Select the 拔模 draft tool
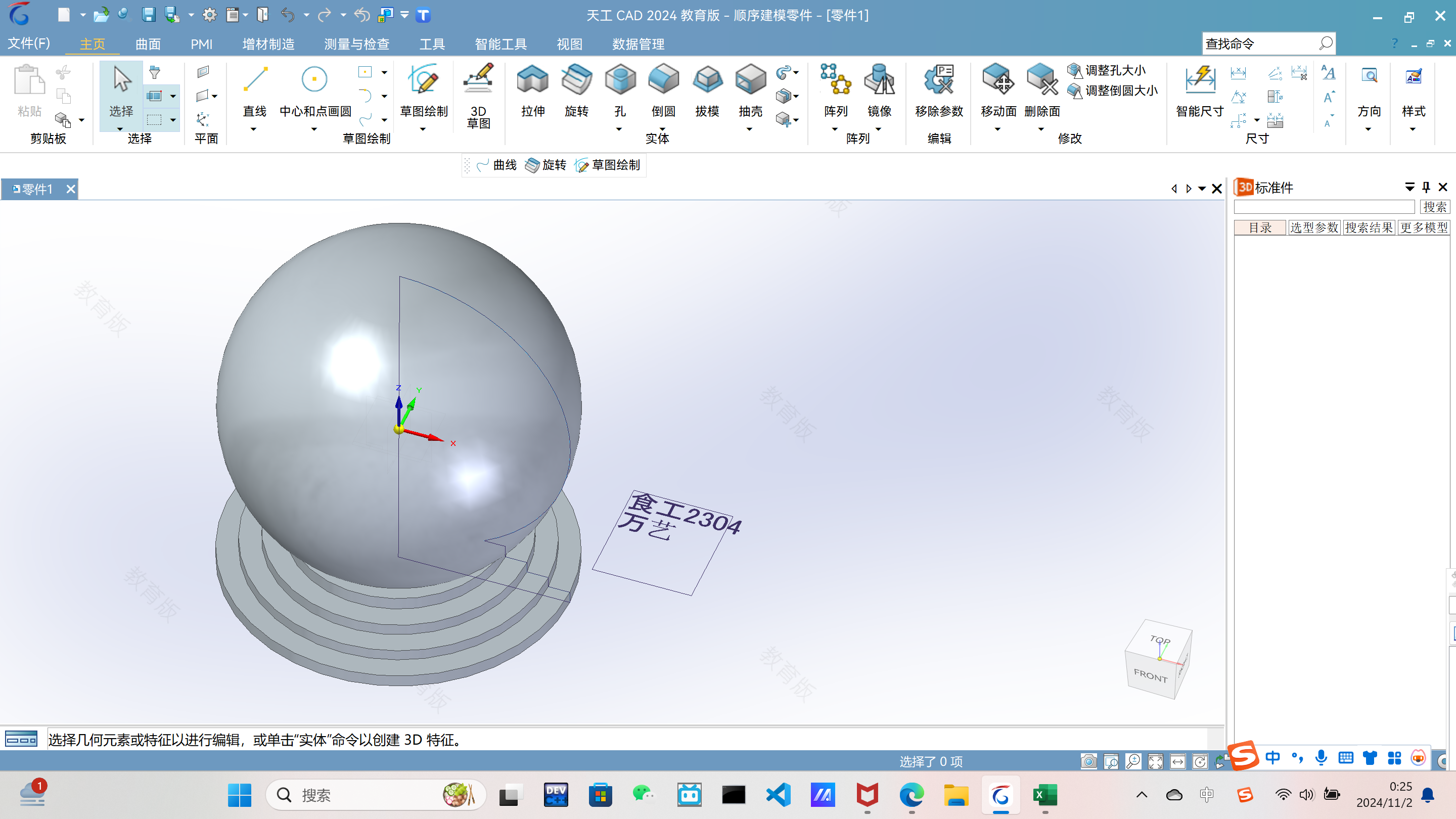 click(x=707, y=90)
